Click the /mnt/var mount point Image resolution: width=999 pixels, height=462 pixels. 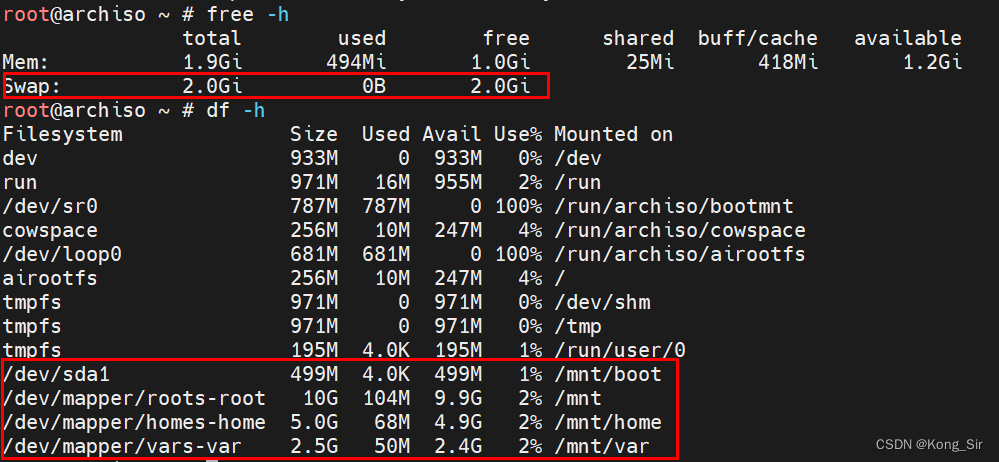601,447
